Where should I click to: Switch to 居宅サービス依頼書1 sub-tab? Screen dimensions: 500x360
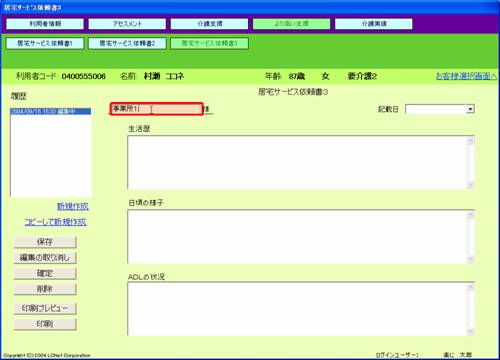[45, 43]
